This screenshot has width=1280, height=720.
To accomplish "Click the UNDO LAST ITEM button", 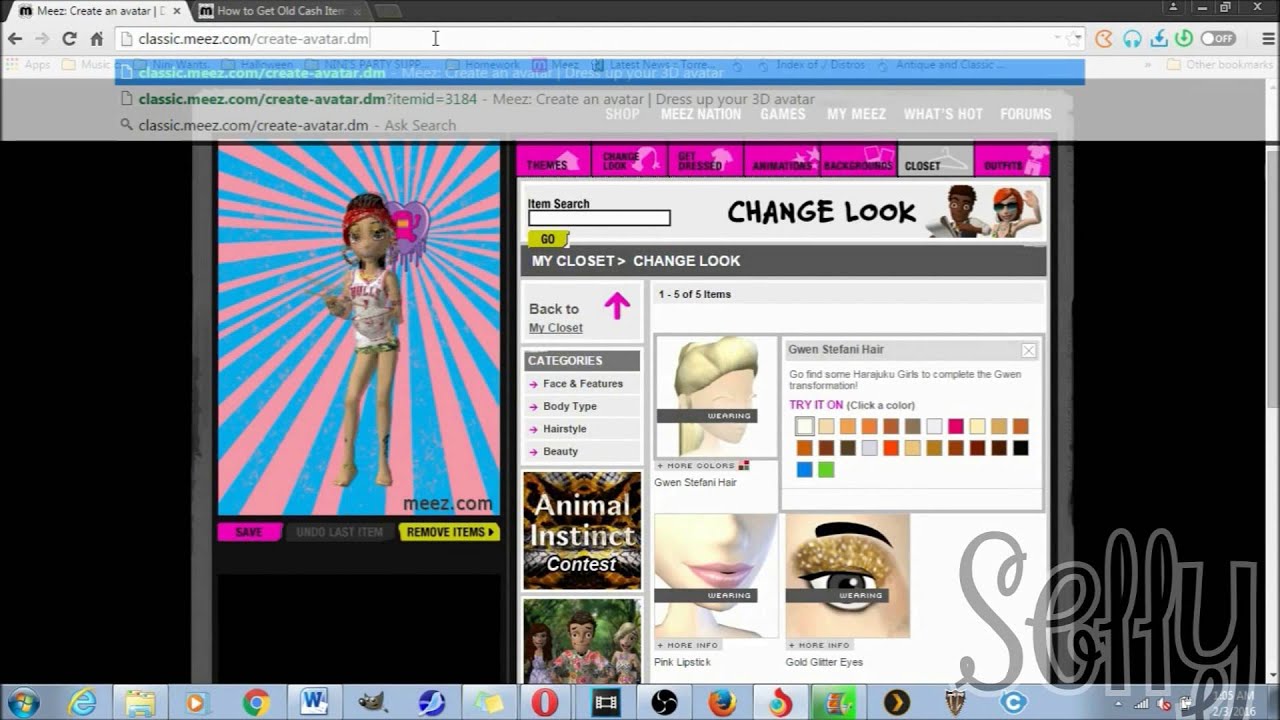I will click(x=339, y=532).
